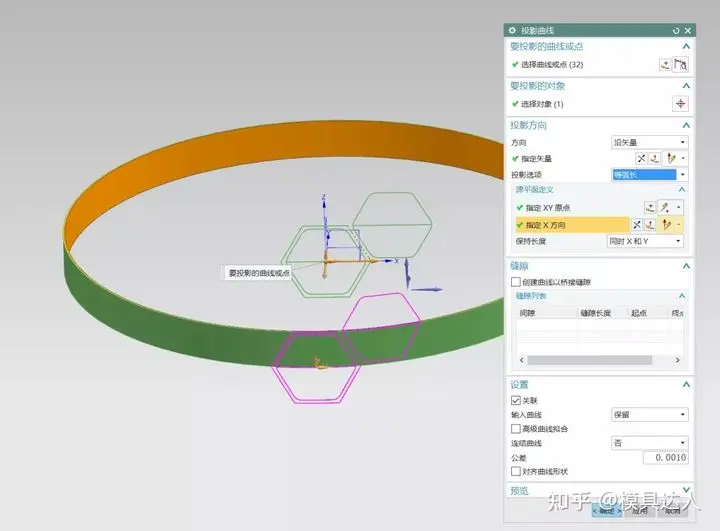
Task: Open the 方向 dropdown showing 沿矢量
Action: (649, 142)
